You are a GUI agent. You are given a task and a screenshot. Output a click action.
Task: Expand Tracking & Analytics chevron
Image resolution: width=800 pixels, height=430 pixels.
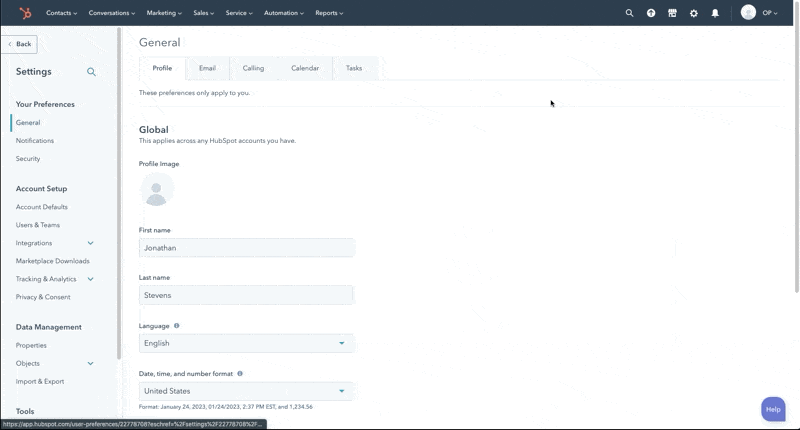point(90,279)
